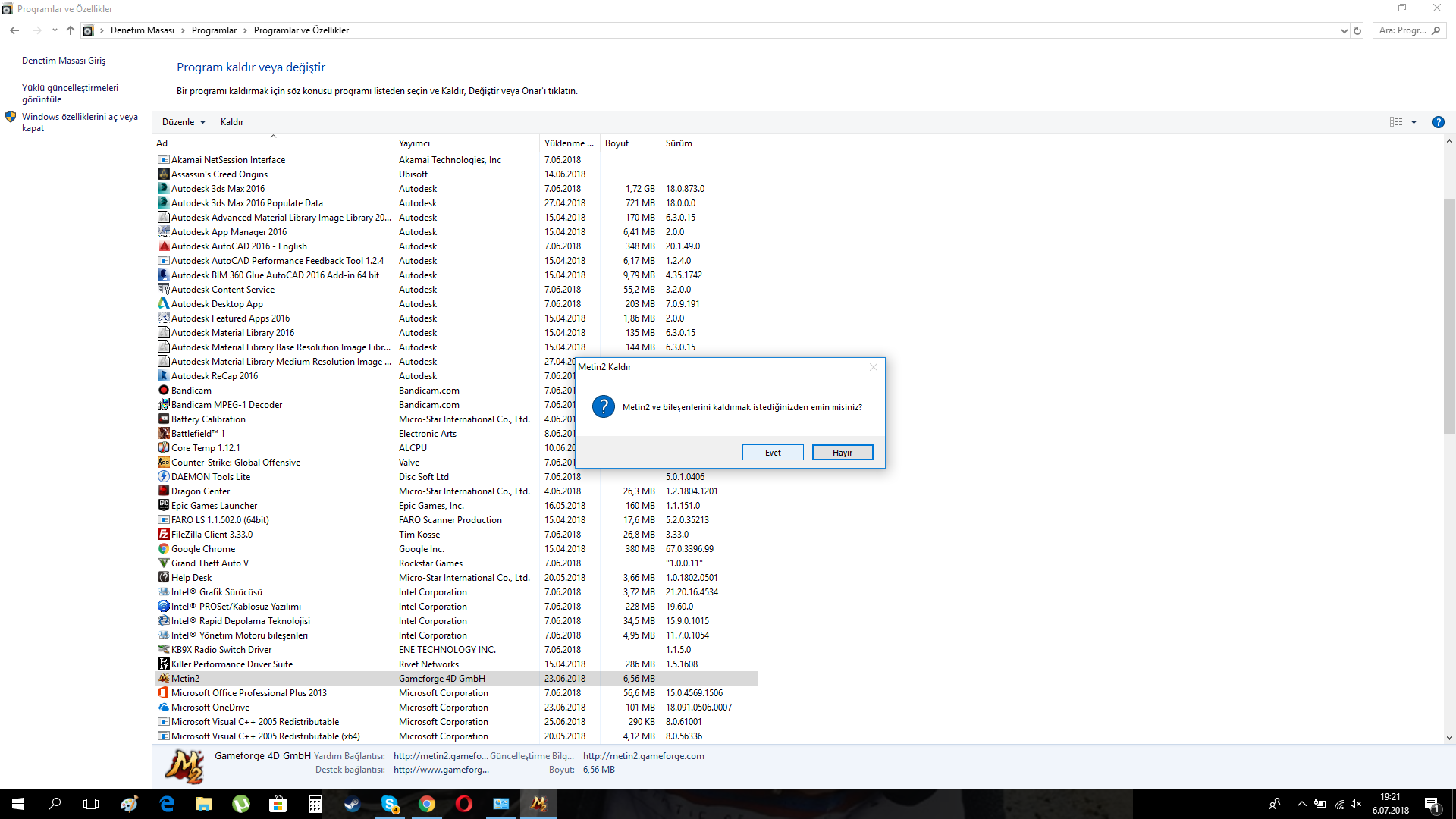Image resolution: width=1456 pixels, height=819 pixels.
Task: Cancel the uninstall with Hayır
Action: coord(843,453)
